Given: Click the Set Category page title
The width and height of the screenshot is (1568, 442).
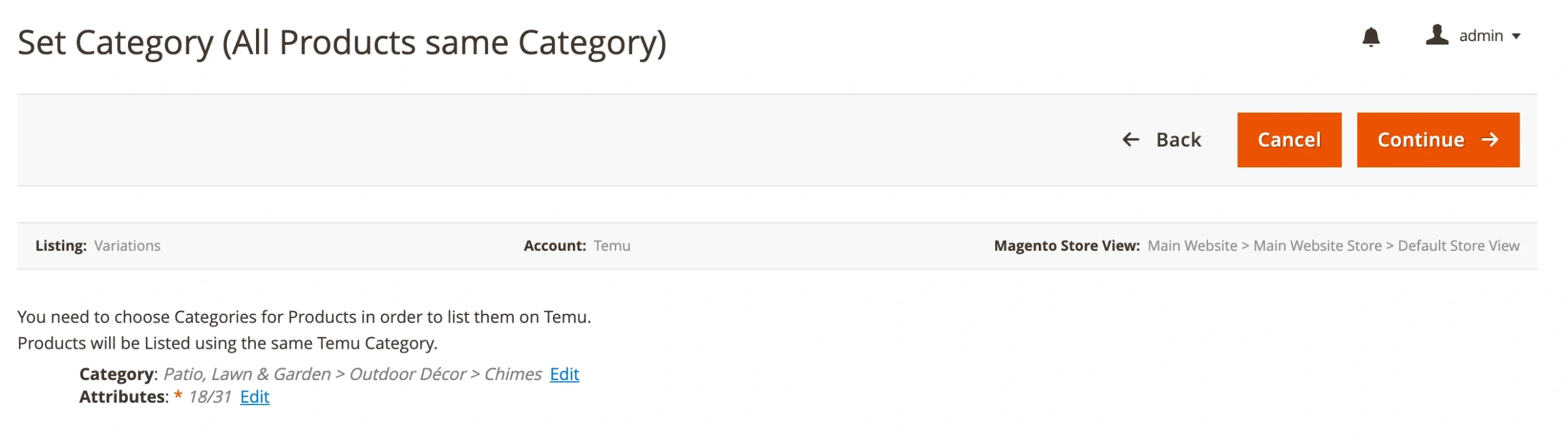Looking at the screenshot, I should [x=342, y=43].
